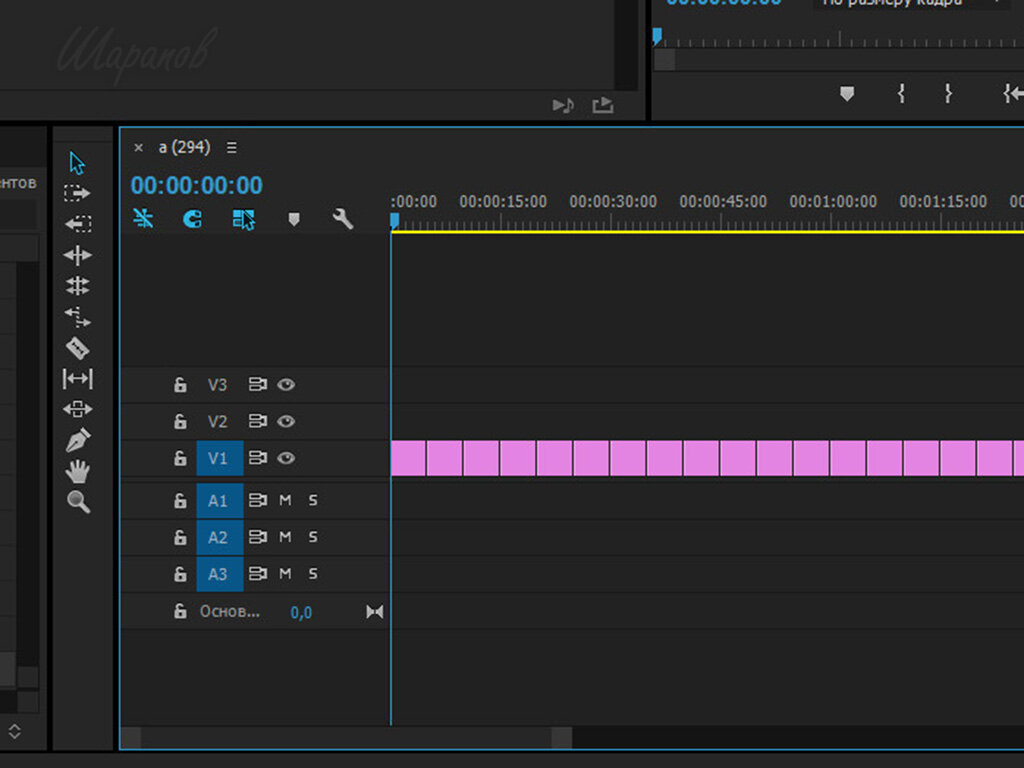Viewport: 1024px width, 768px height.
Task: Click master track output meter icon
Action: pyautogui.click(x=375, y=612)
